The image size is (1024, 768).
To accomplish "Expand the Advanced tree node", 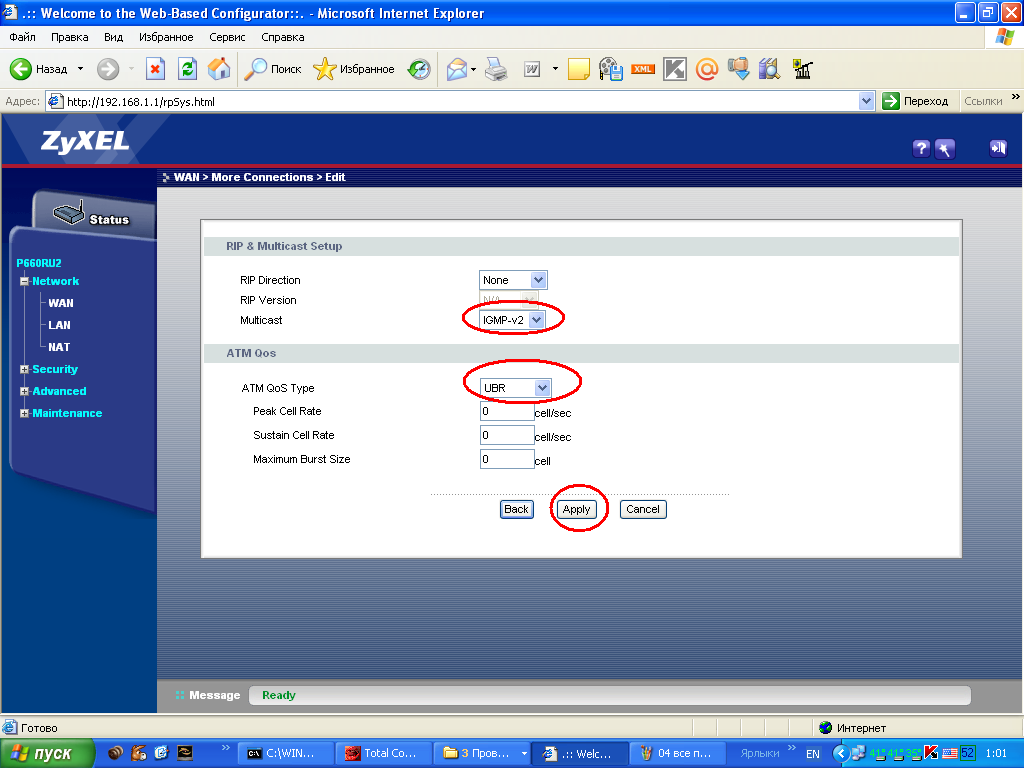I will 24,391.
